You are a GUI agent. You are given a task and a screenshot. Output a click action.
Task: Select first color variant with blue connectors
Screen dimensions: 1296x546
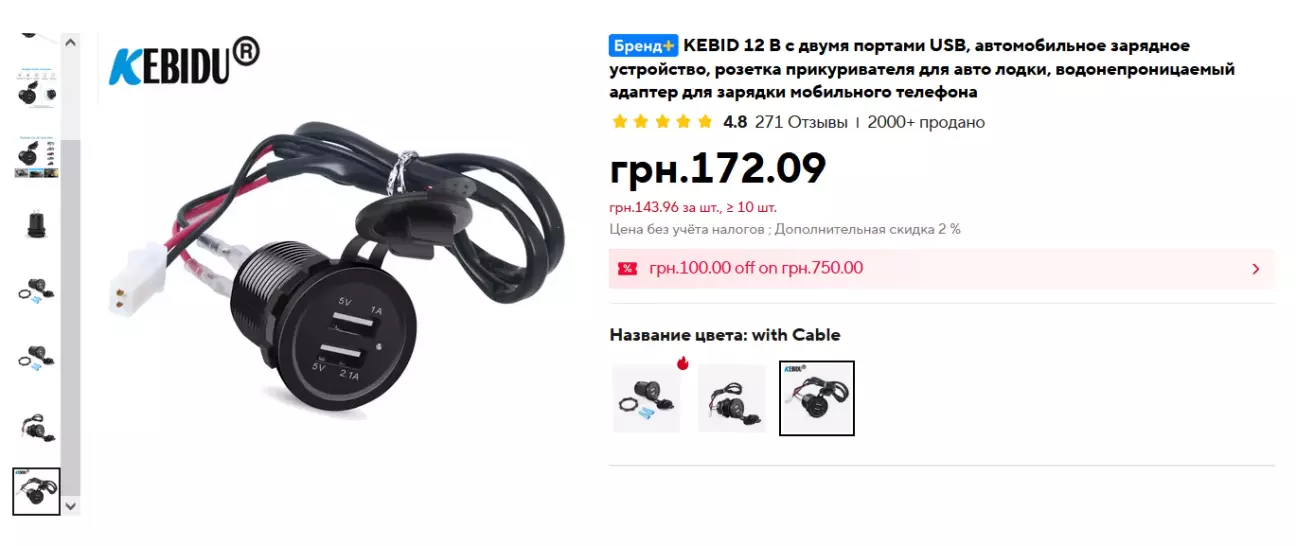(x=646, y=398)
